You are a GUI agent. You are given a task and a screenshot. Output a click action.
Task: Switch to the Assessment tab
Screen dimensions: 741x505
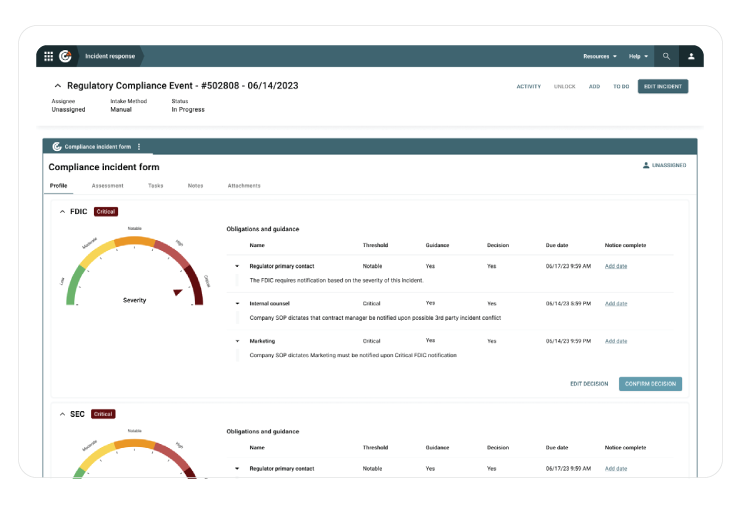107,186
